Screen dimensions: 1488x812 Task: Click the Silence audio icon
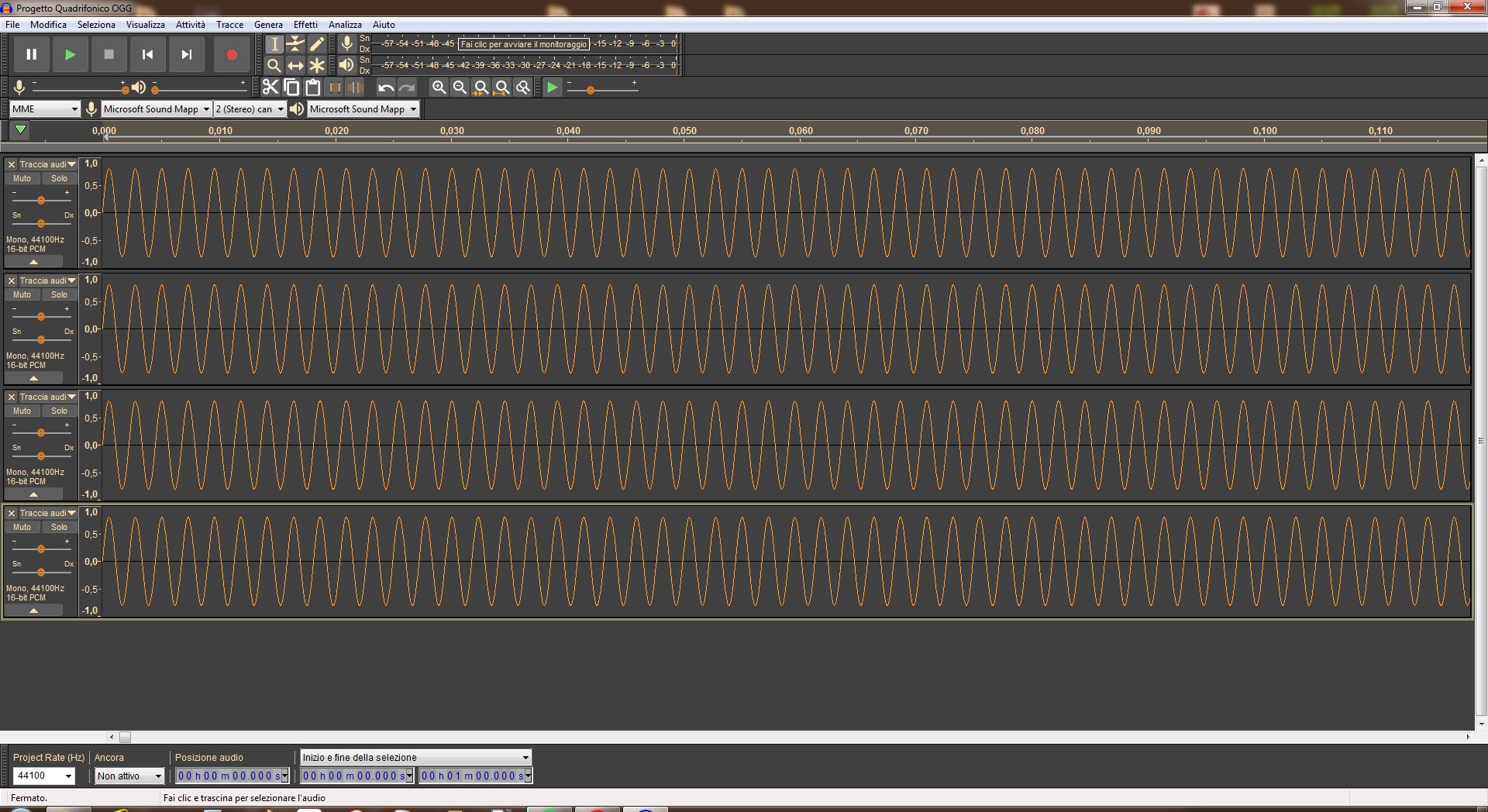tap(355, 88)
